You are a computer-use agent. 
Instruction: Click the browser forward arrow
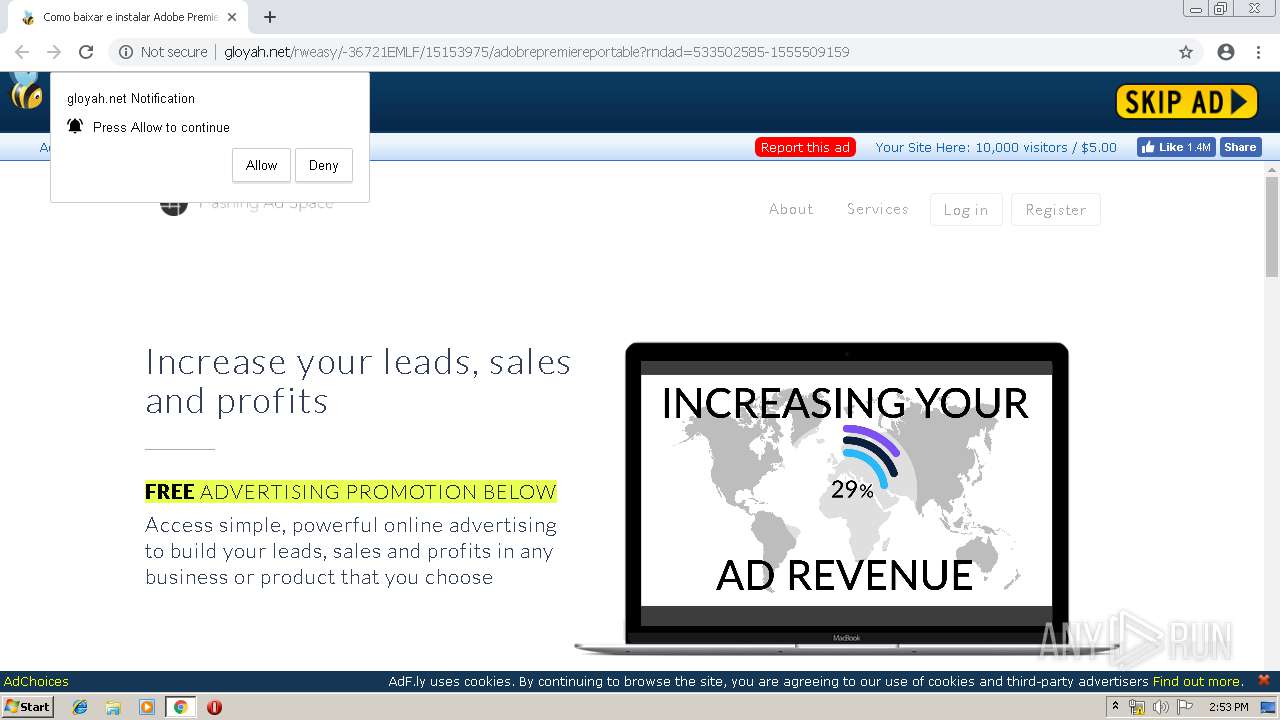click(54, 52)
